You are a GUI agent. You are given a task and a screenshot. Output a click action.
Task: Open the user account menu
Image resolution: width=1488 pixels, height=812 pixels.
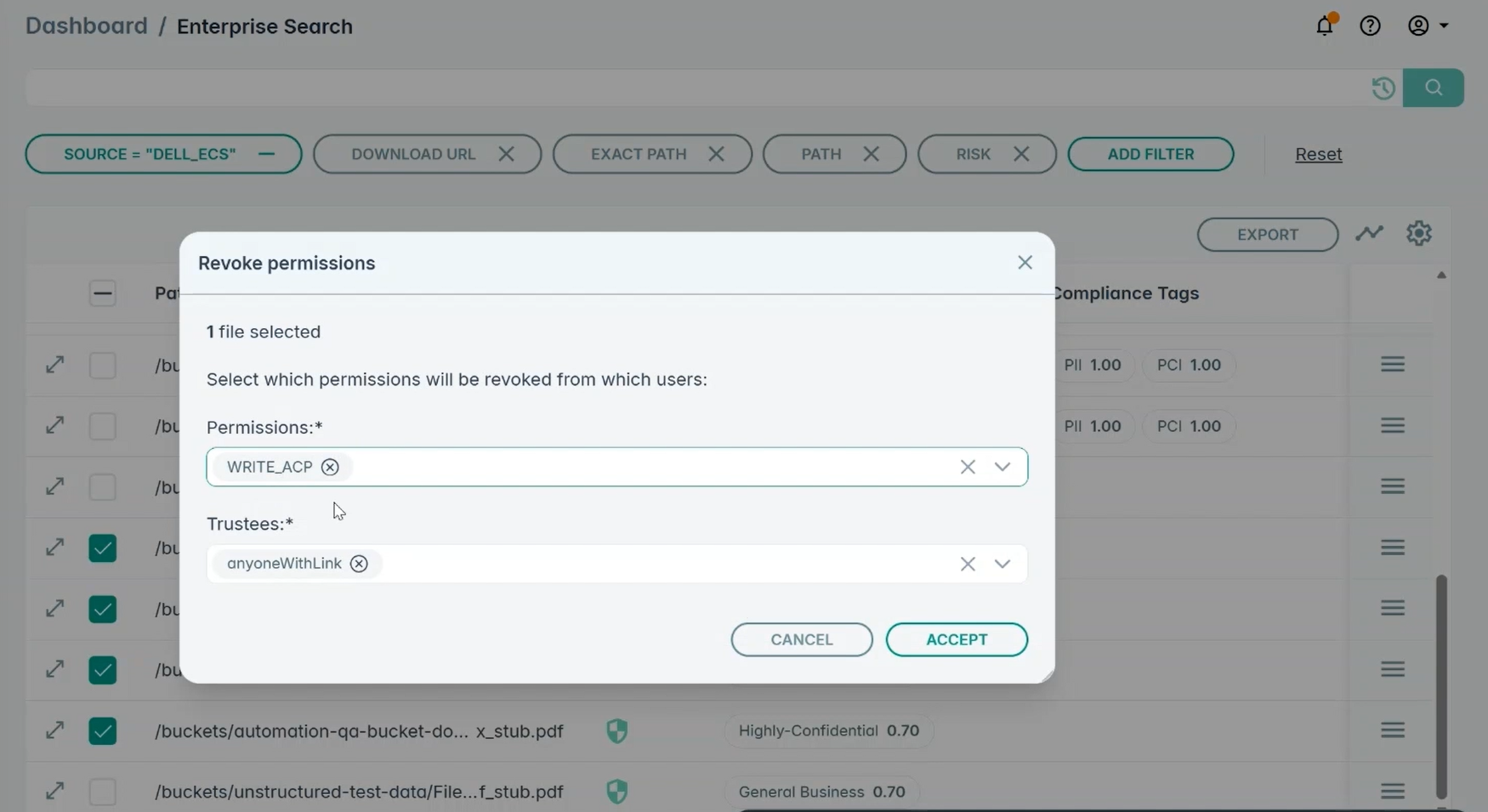pos(1428,26)
